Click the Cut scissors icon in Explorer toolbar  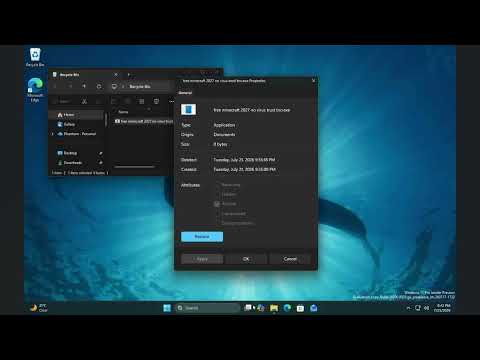click(x=84, y=101)
